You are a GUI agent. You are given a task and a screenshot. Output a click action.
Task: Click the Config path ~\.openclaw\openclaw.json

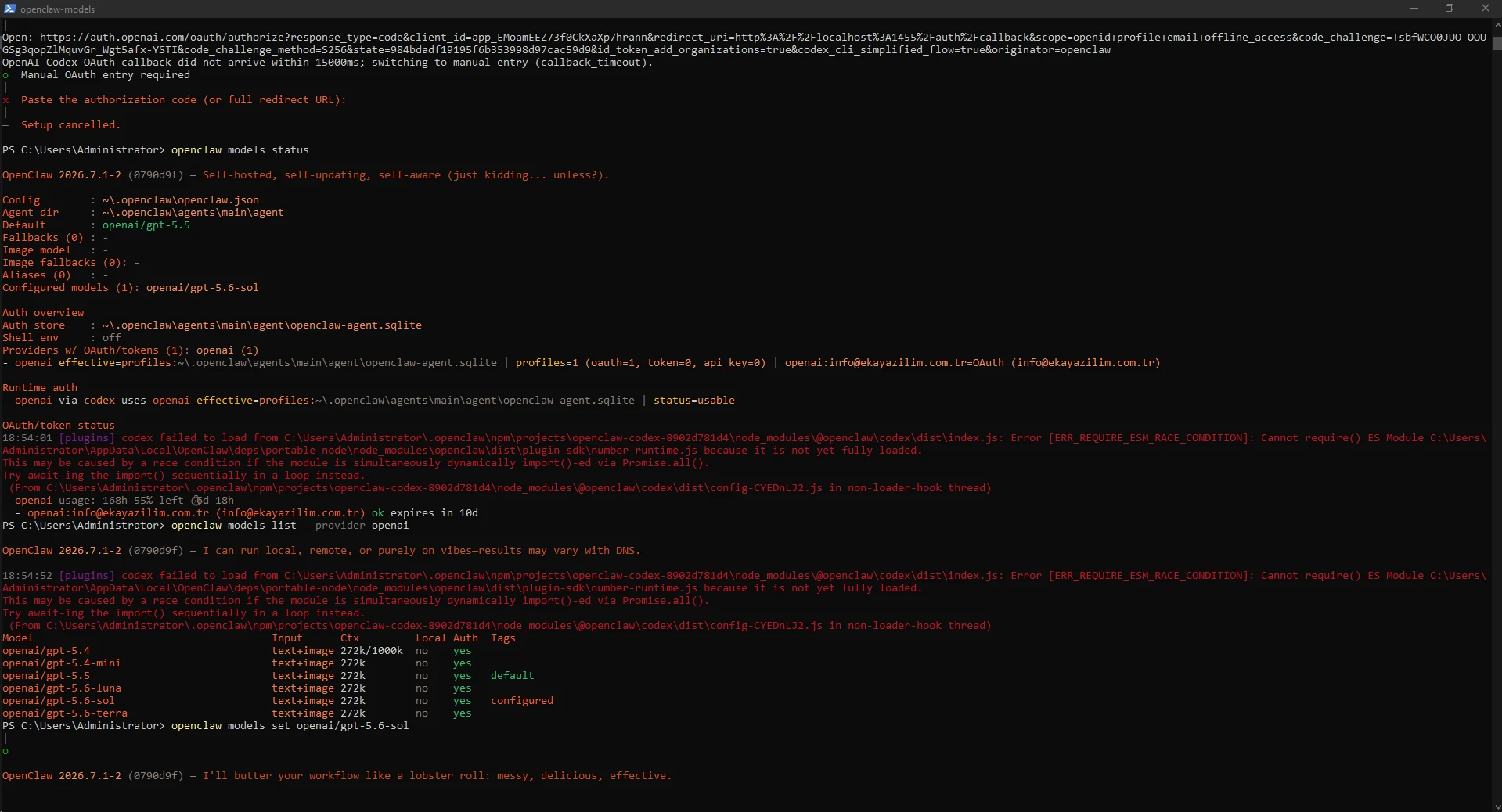181,200
